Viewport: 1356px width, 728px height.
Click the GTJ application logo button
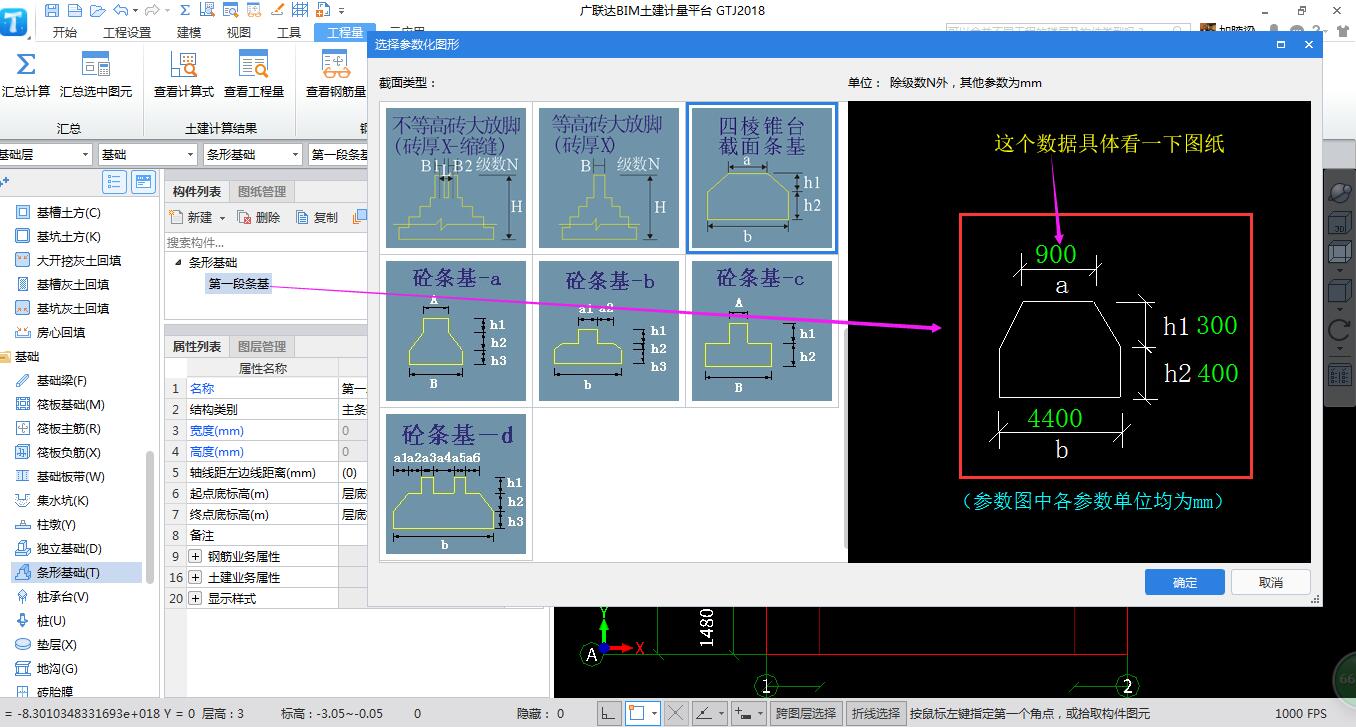coord(14,23)
